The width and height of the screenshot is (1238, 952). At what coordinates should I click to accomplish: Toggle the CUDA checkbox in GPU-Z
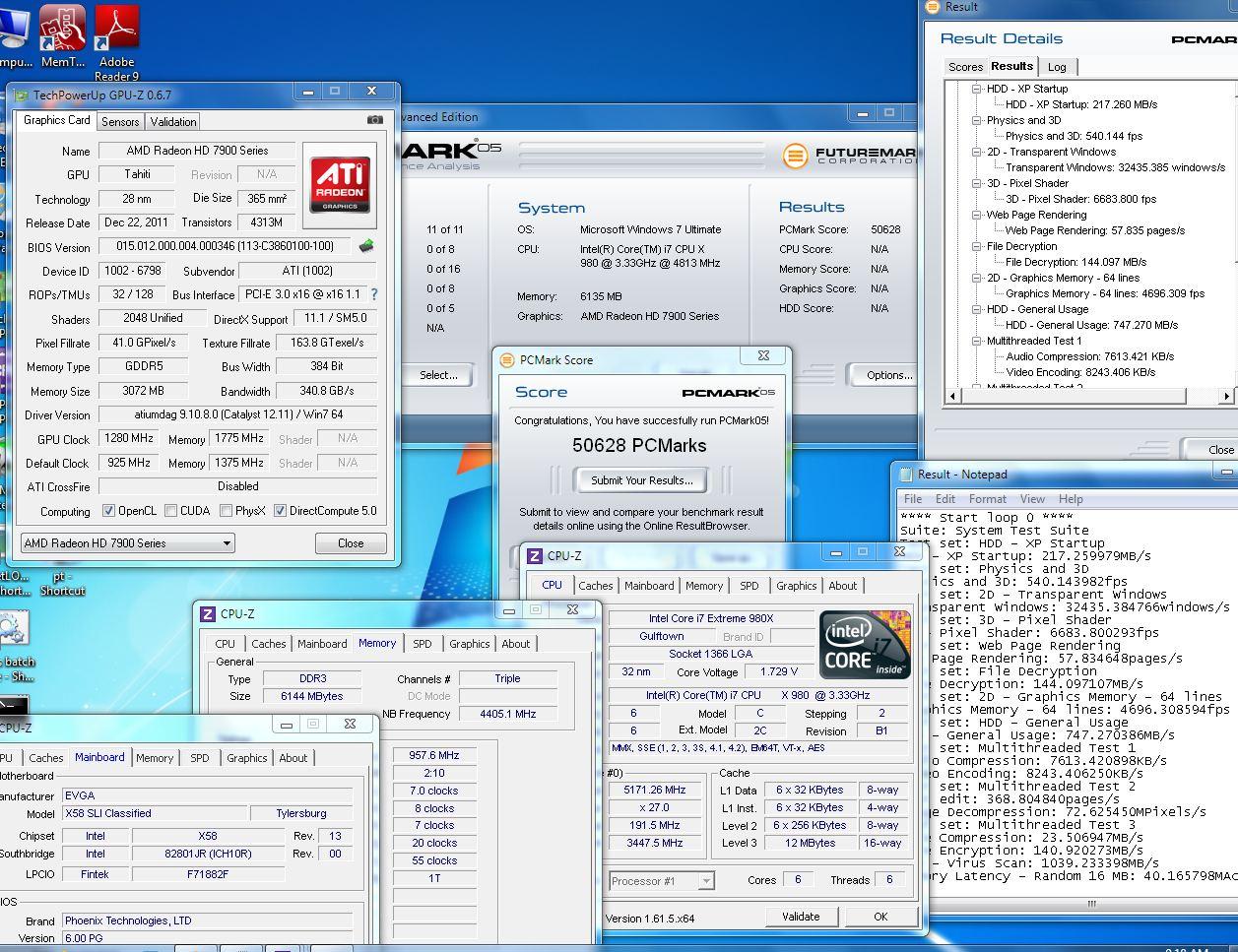point(171,511)
